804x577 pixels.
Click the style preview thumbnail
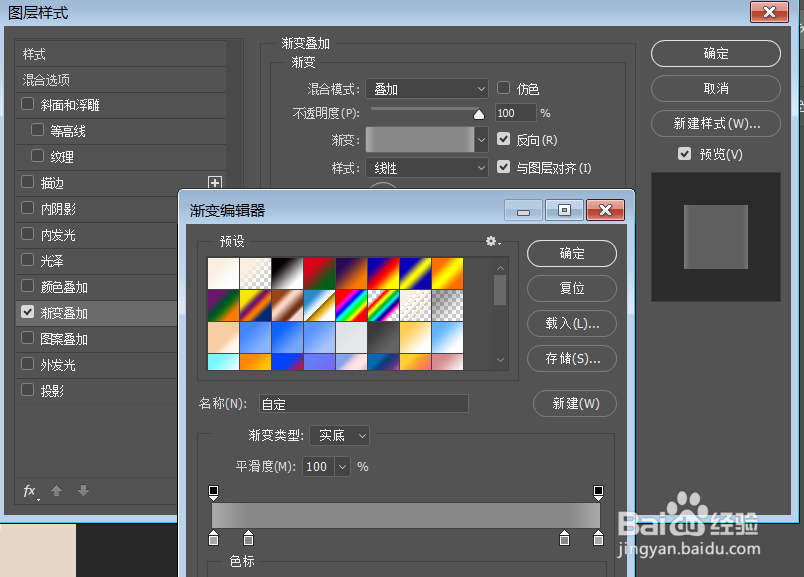pos(716,237)
